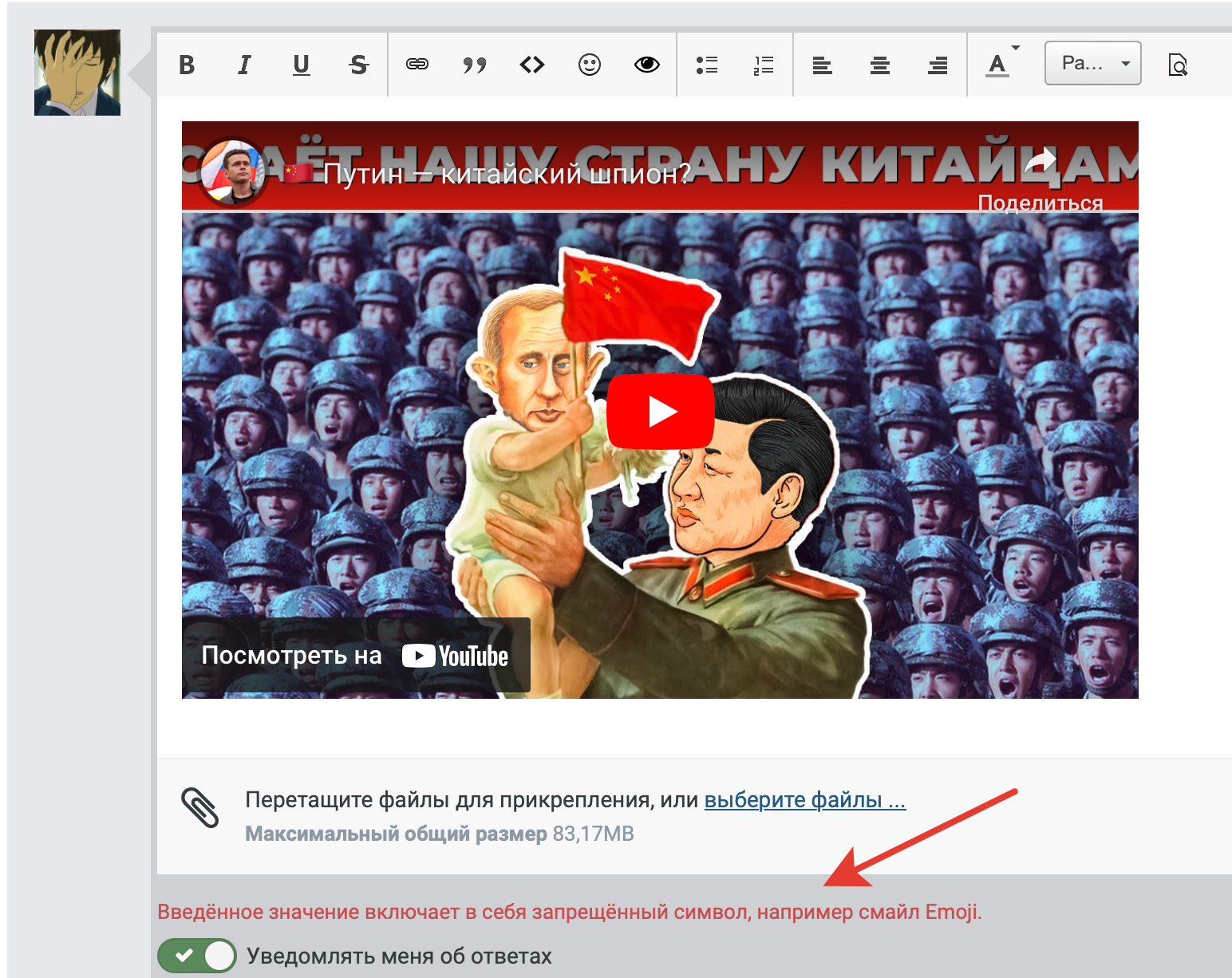
Task: Toggle bold formatting in the editor toolbar
Action: pos(187,65)
